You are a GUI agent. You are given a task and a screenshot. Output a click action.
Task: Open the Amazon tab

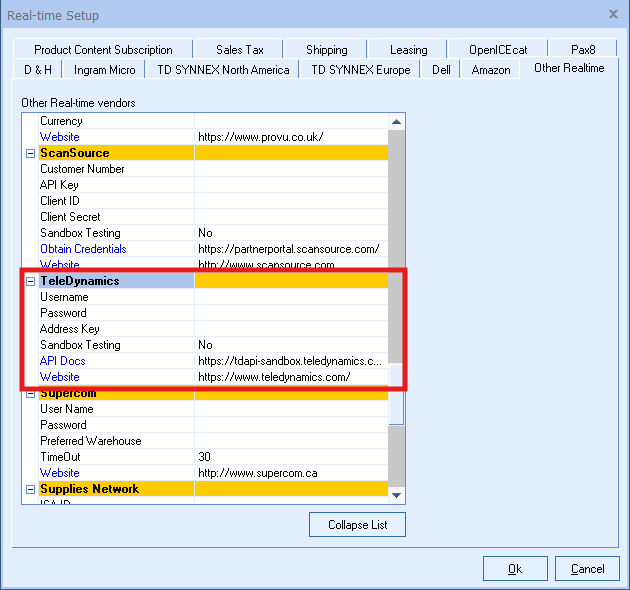(491, 69)
